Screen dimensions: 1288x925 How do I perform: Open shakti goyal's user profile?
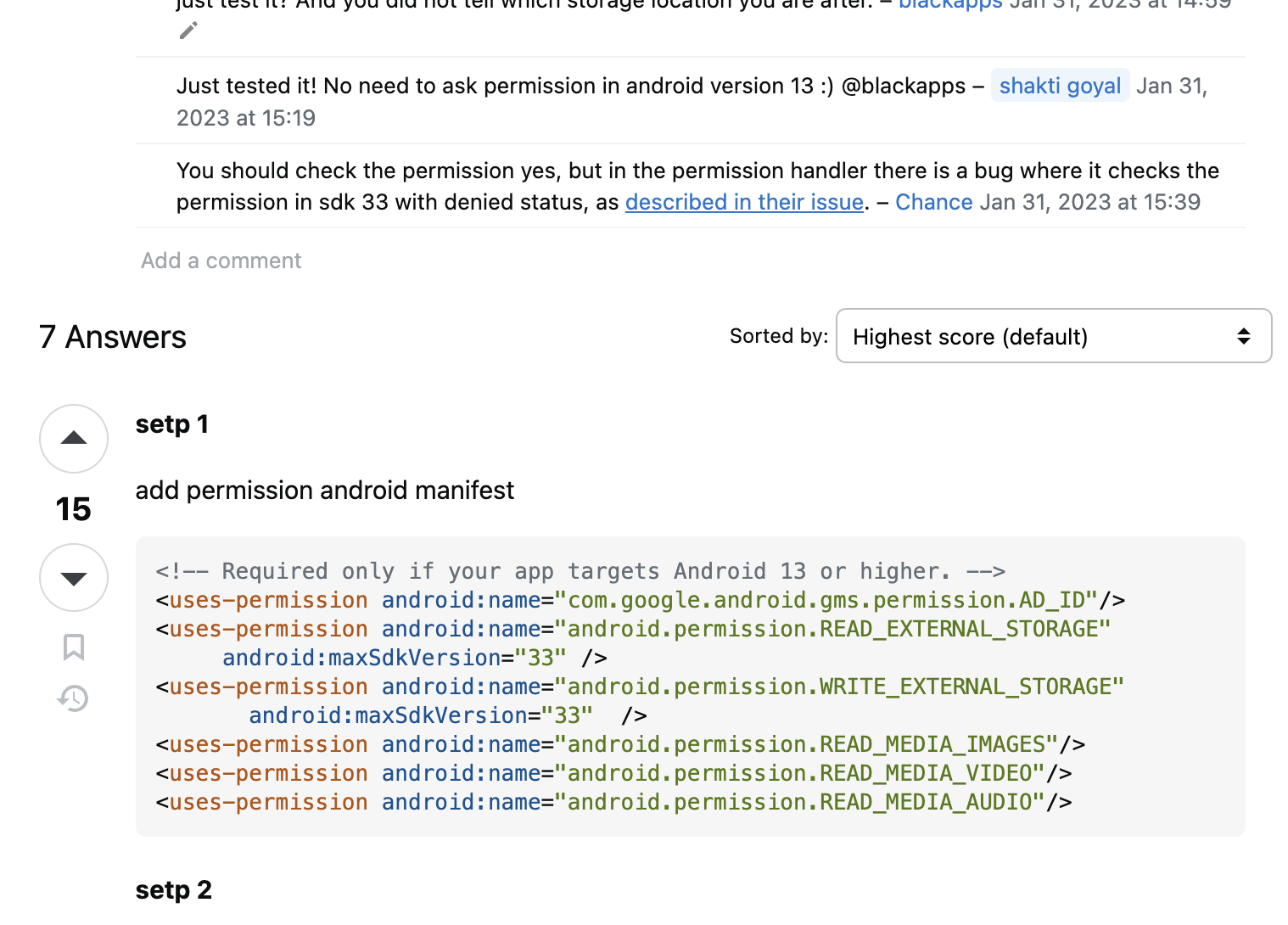tap(1060, 86)
